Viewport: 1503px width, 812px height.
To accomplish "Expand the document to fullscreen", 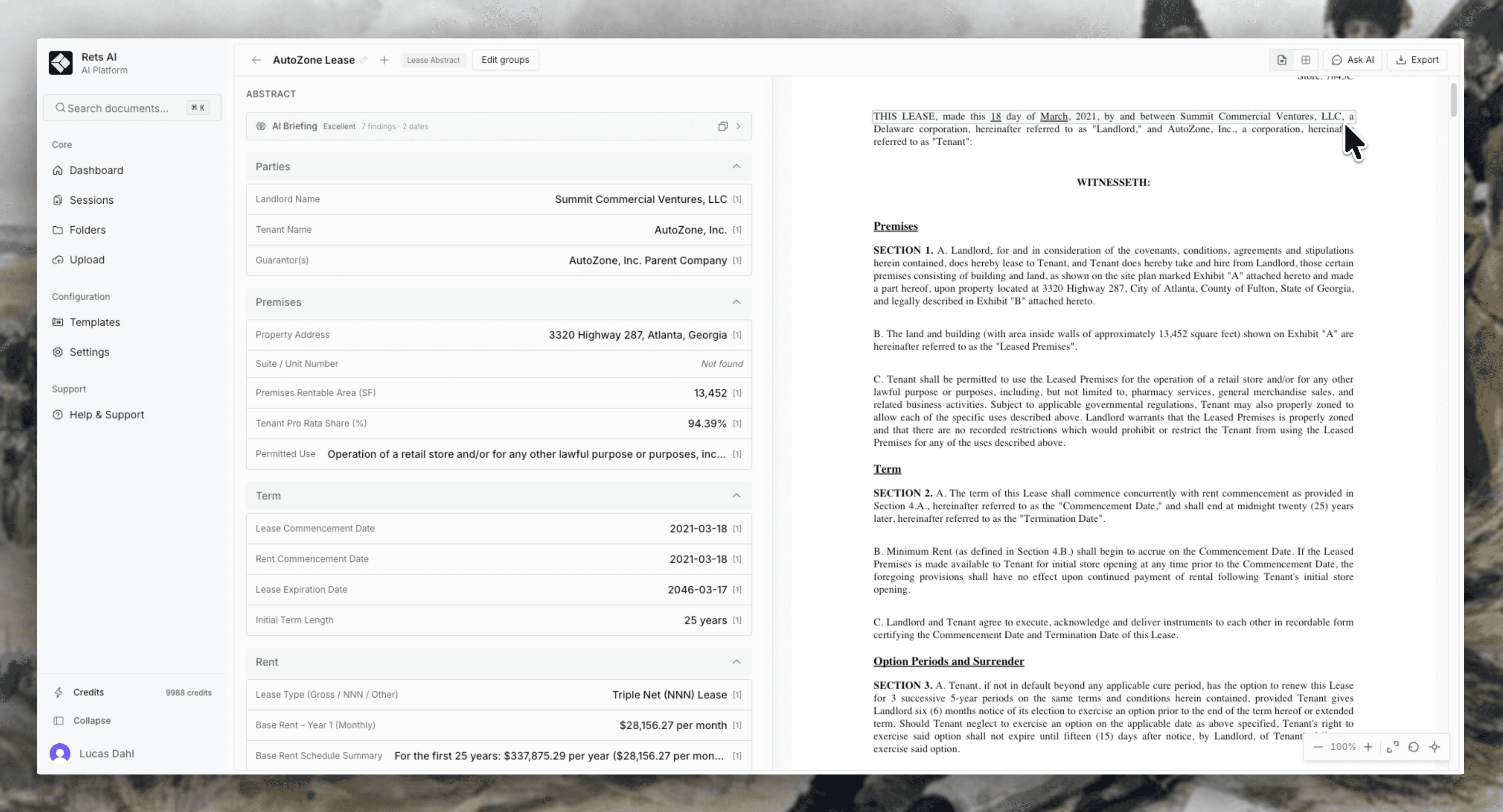I will click(x=1393, y=747).
